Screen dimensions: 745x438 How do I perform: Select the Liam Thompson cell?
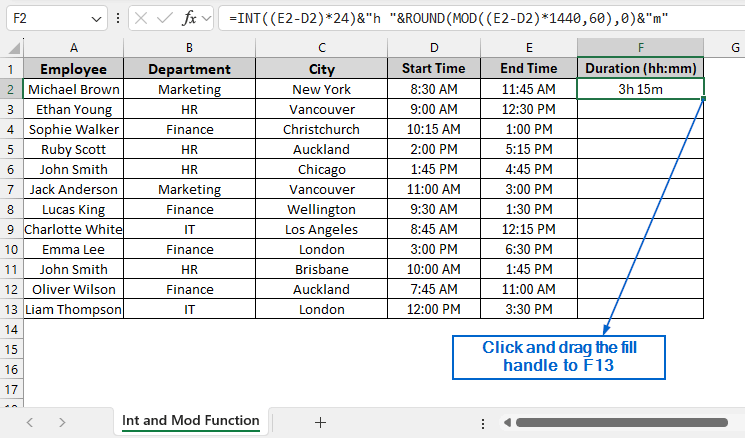coord(74,309)
